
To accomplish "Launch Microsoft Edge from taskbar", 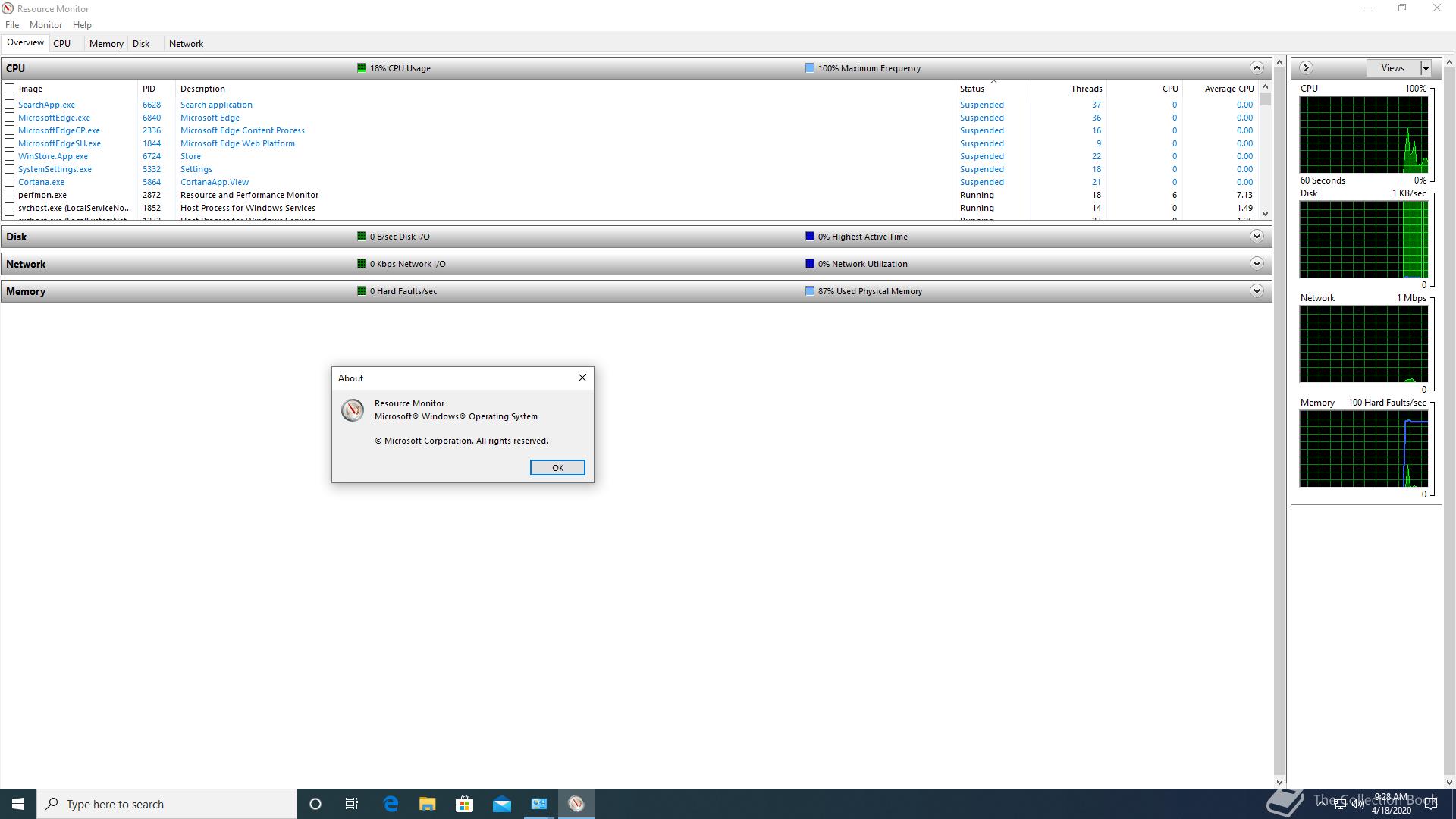I will point(391,804).
